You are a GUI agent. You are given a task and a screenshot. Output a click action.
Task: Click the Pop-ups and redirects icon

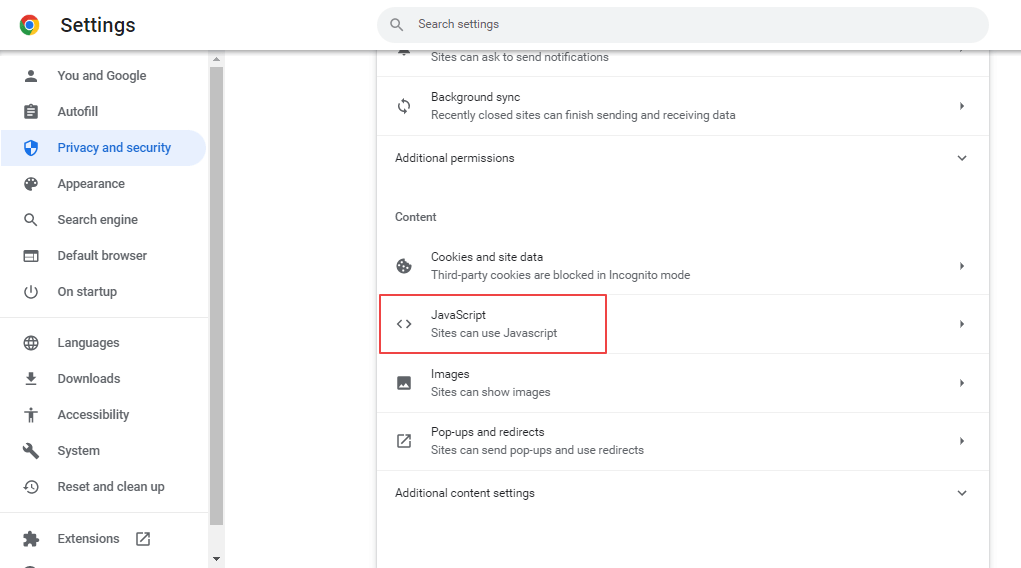click(x=404, y=441)
